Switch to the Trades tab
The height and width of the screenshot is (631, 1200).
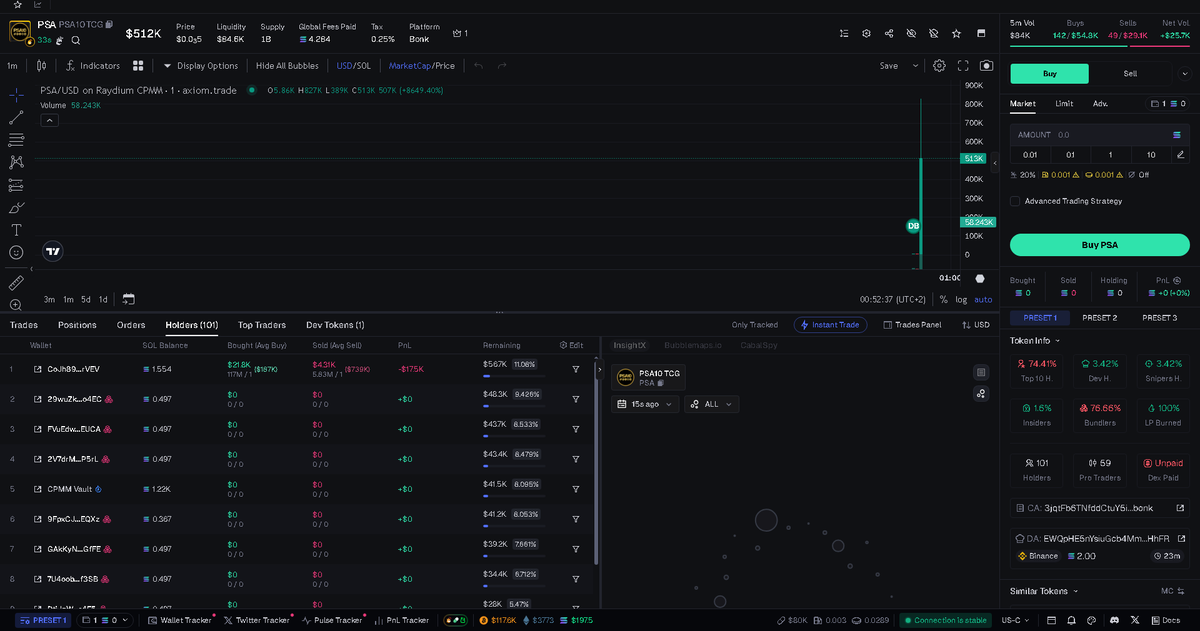coord(24,325)
